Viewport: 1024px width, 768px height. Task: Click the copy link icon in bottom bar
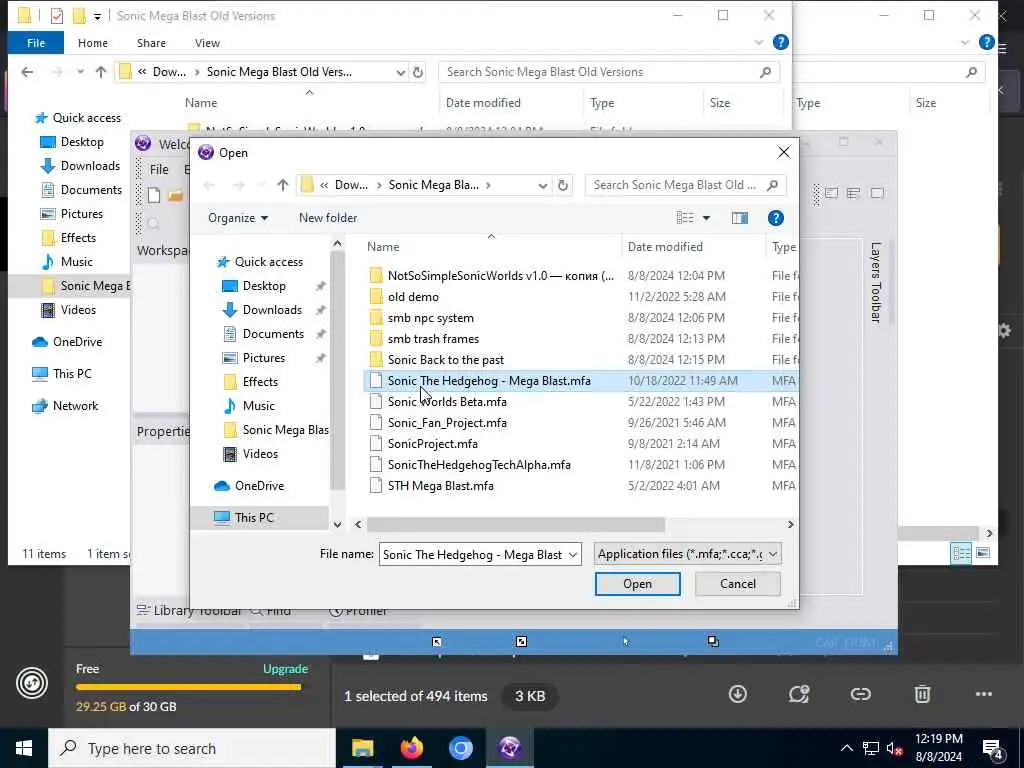tap(861, 694)
